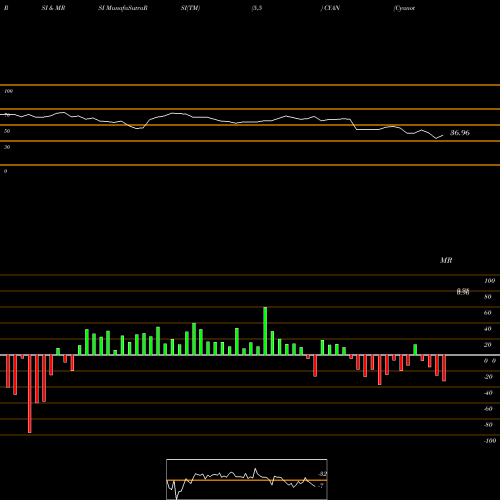Click the 'SI MunafaSutraR' header text
500x500 pixels.
[123, 8]
